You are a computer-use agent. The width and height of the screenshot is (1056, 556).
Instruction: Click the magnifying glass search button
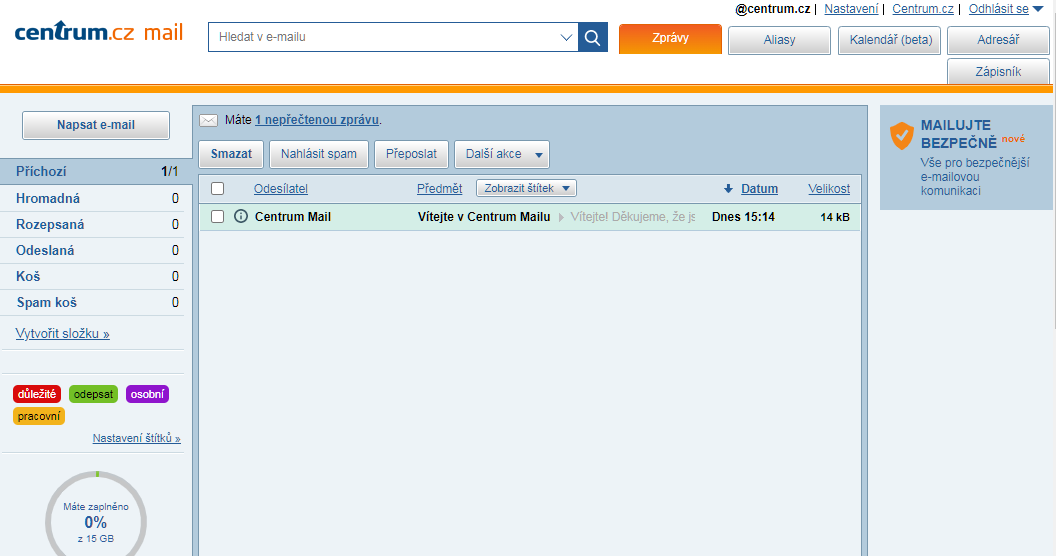593,38
